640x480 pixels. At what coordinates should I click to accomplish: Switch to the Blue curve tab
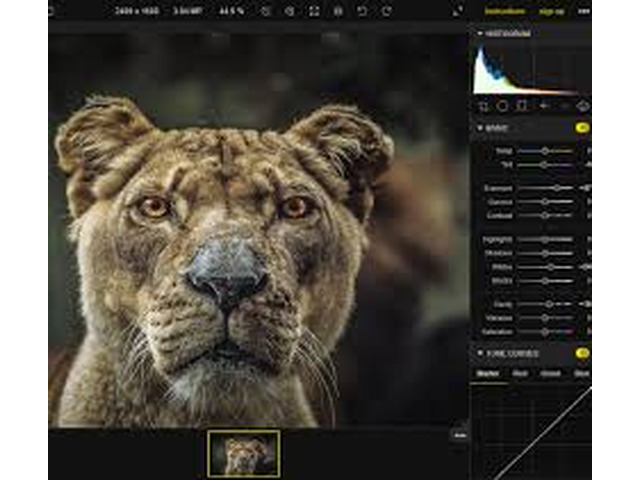click(581, 373)
